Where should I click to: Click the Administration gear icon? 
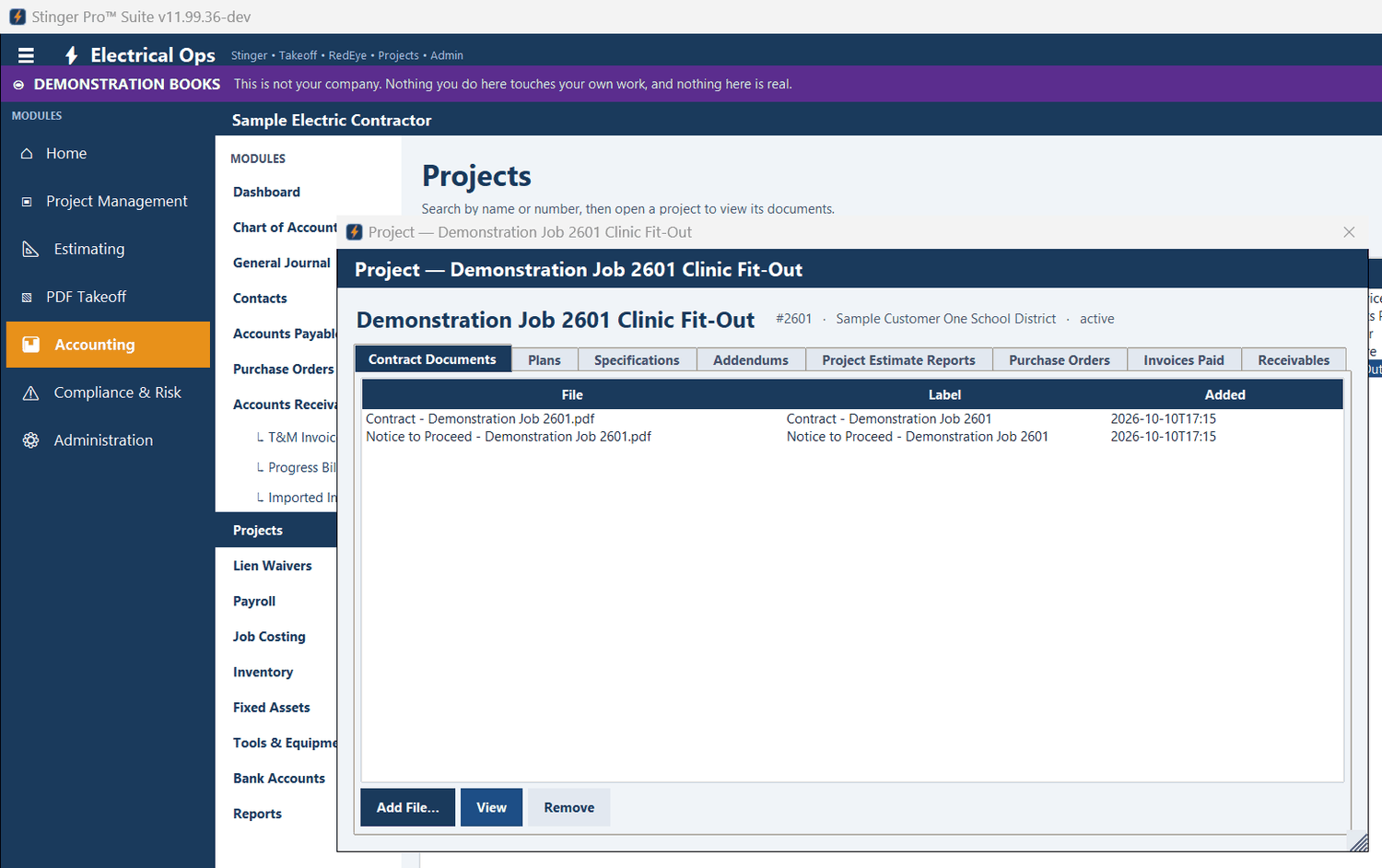coord(30,440)
